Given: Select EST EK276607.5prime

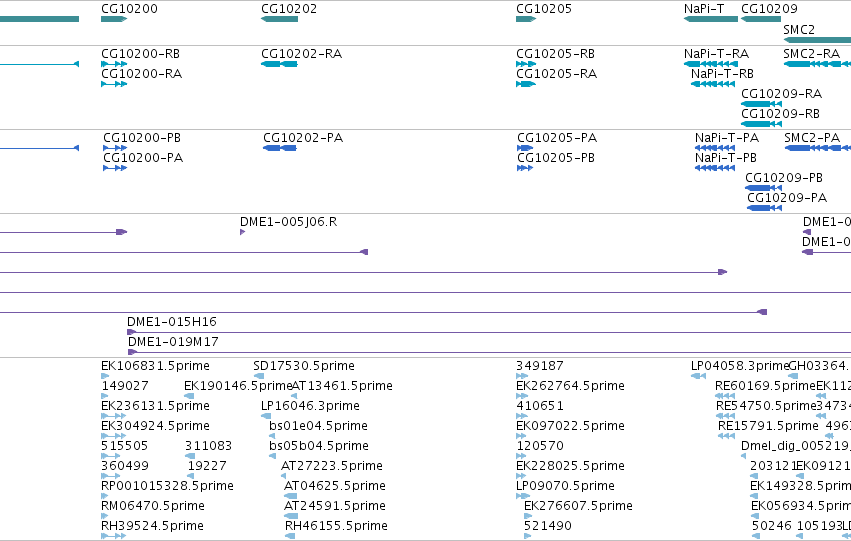Looking at the screenshot, I should pos(528,517).
